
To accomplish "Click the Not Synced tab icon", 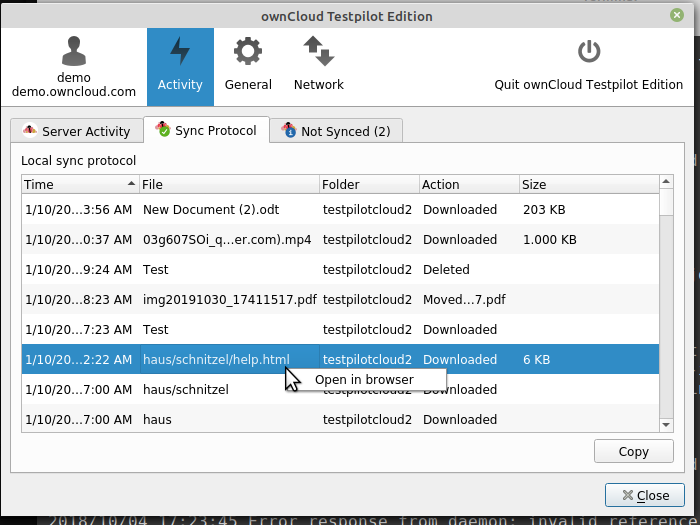I will (x=289, y=130).
